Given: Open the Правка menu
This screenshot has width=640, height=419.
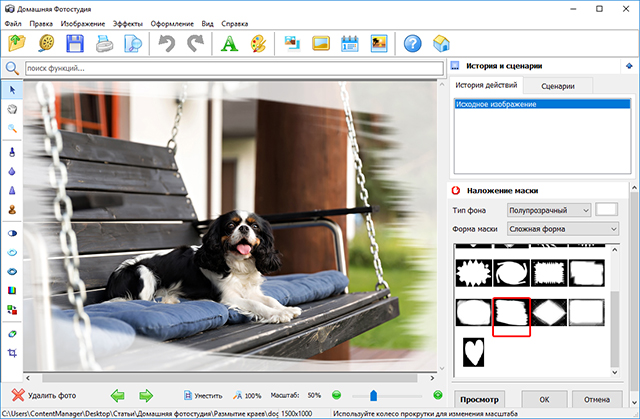Looking at the screenshot, I should (x=41, y=24).
